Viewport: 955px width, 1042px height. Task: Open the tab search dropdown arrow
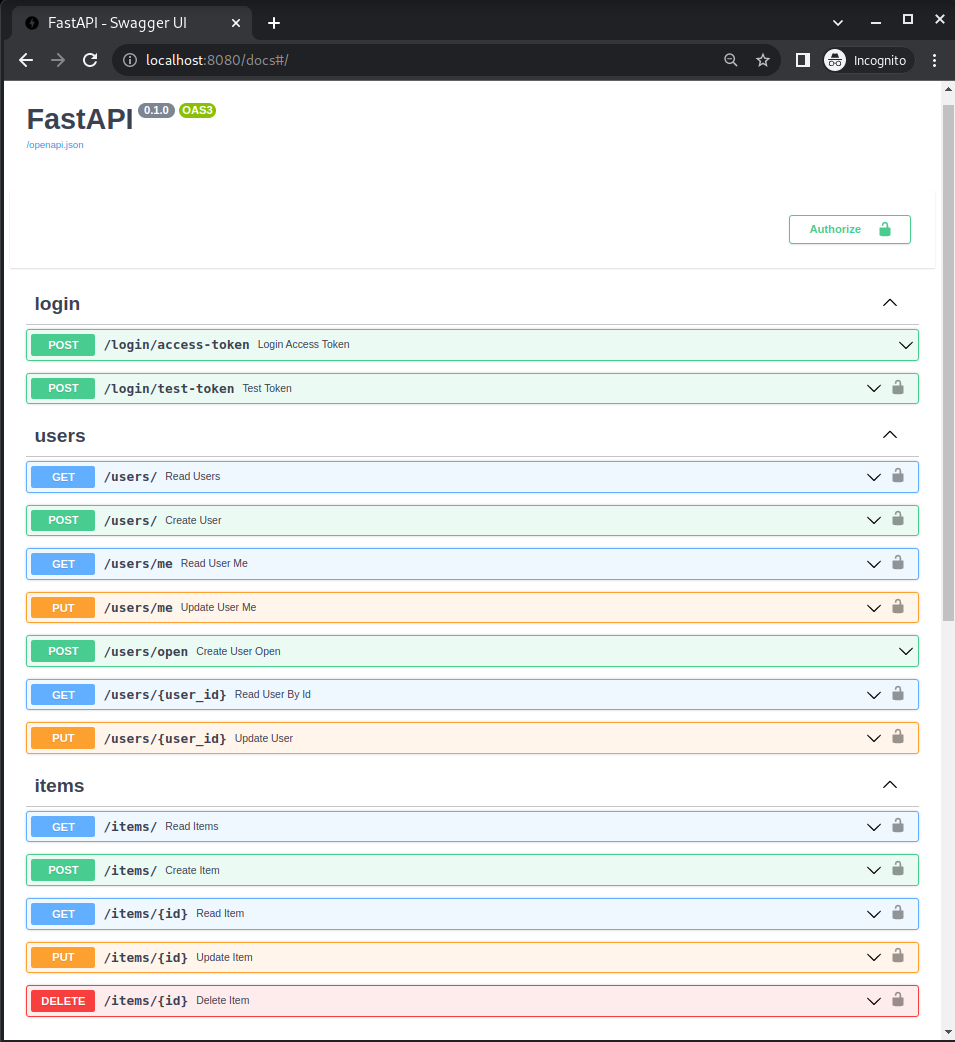coord(838,23)
